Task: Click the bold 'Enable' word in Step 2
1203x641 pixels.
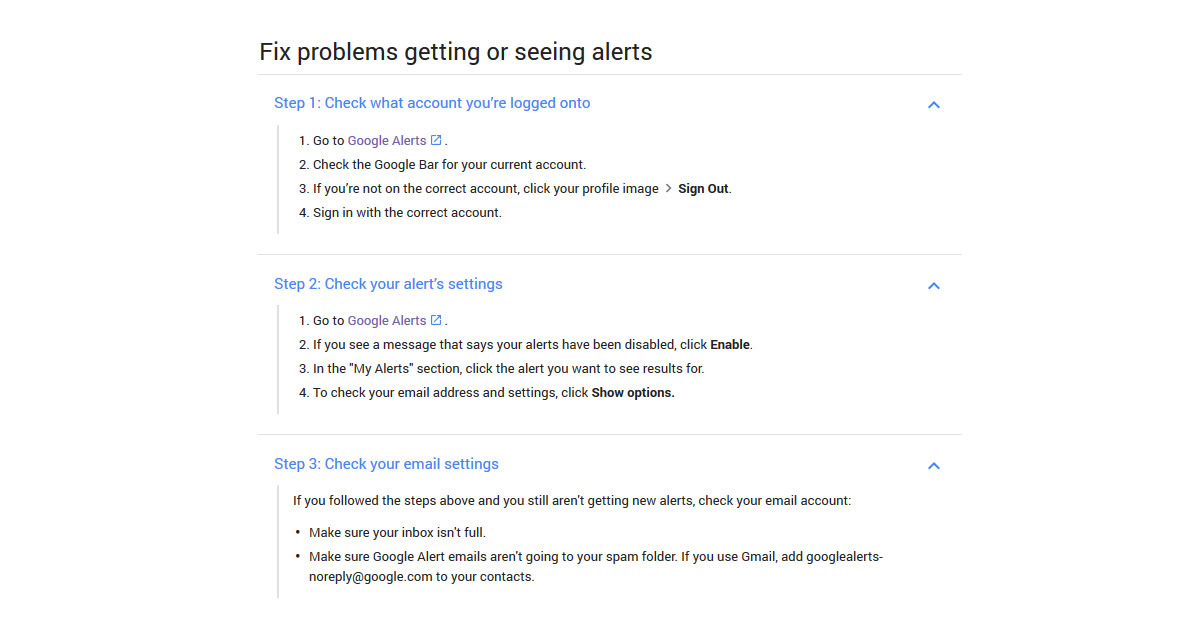Action: [x=730, y=345]
